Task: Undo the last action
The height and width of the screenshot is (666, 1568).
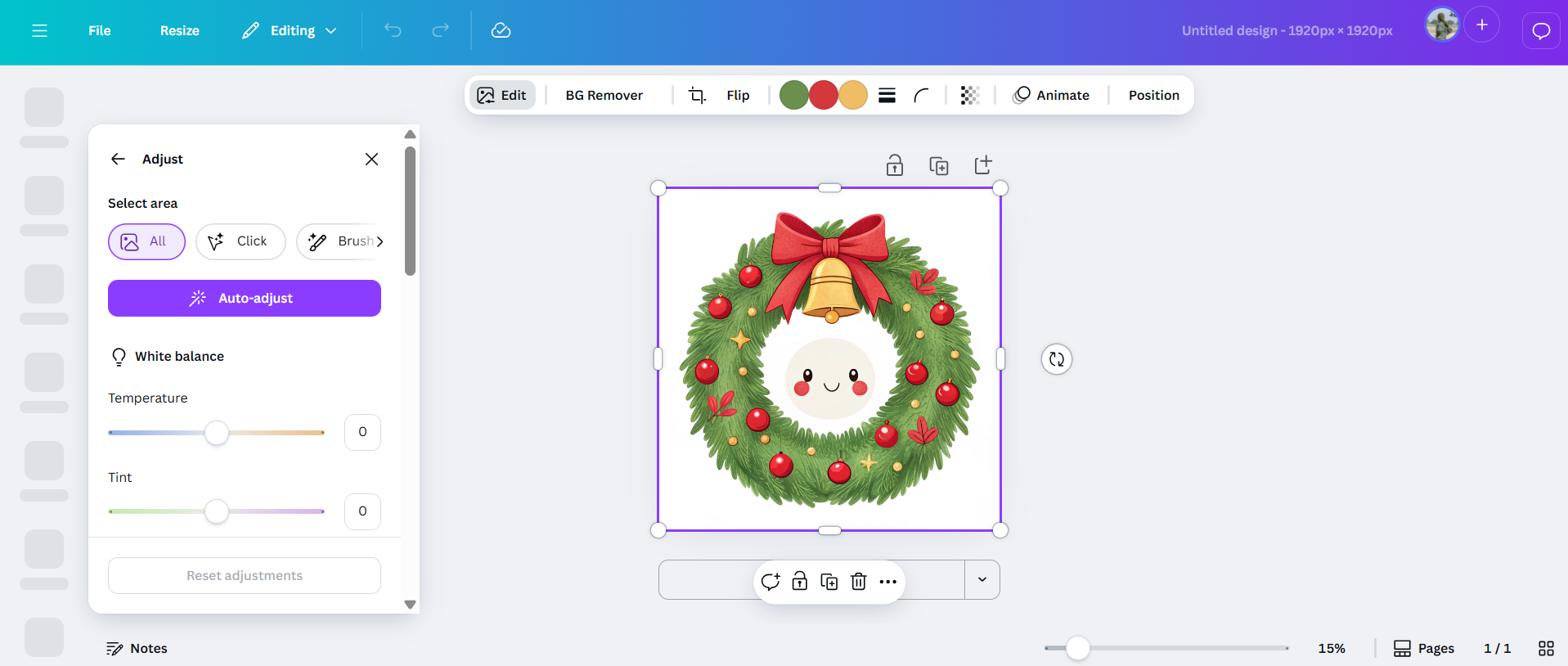Action: (393, 30)
